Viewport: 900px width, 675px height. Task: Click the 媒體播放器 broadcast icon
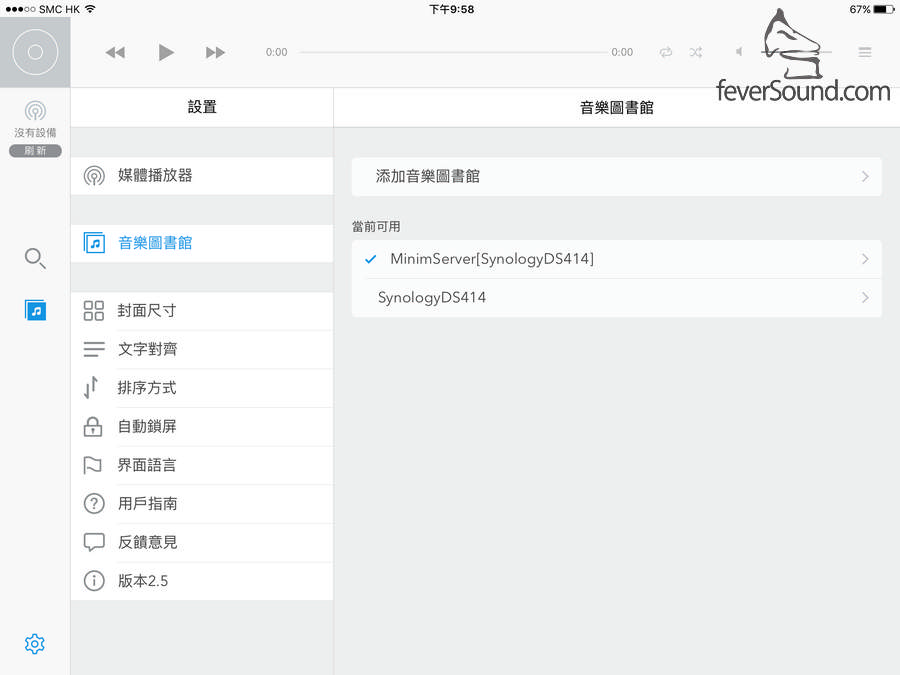94,176
